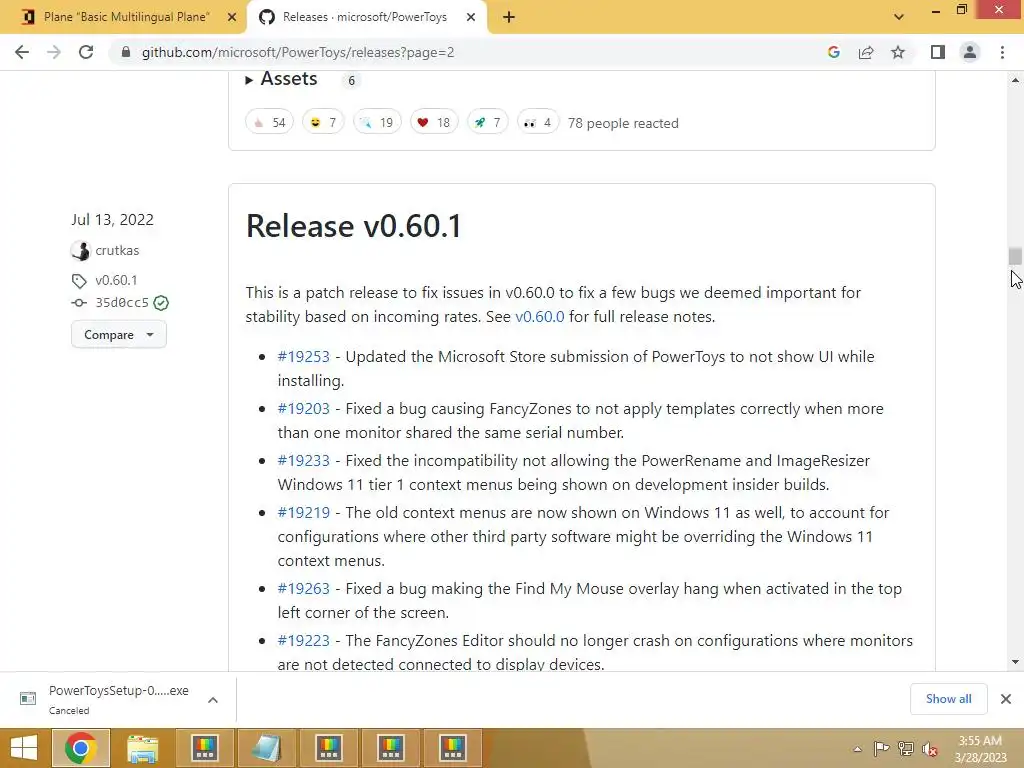This screenshot has width=1024, height=768.
Task: Click the muted volume tray icon
Action: (x=930, y=749)
